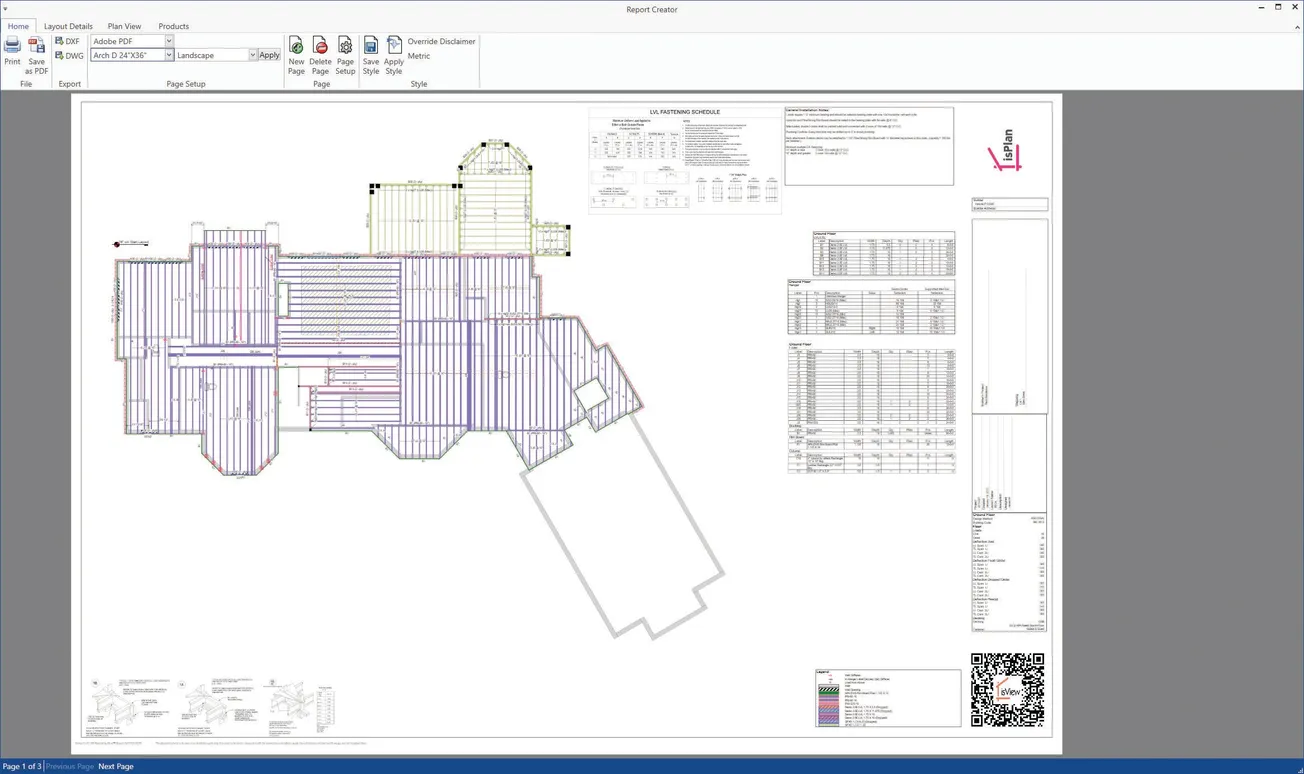This screenshot has width=1304, height=774.
Task: Export the plan as DWG
Action: (66, 55)
